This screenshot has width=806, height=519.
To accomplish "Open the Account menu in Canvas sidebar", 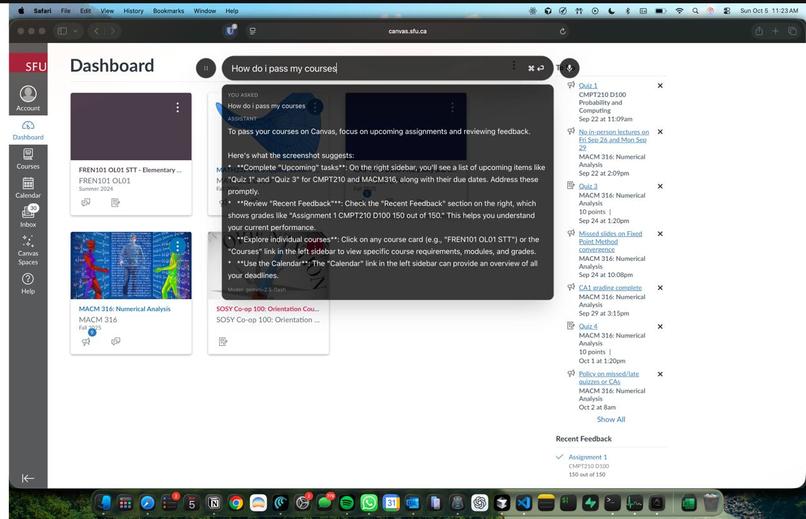I will coord(28,98).
